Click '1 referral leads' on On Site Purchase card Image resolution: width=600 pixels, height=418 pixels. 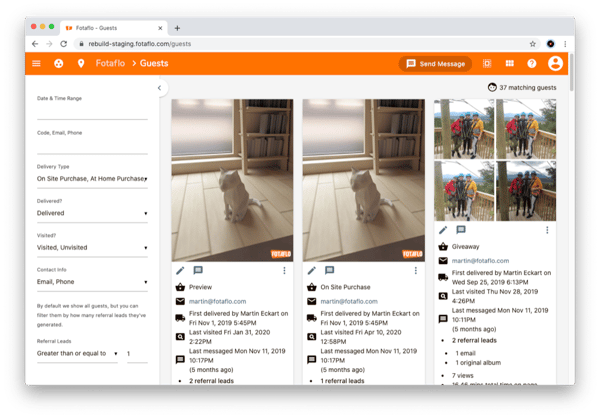click(342, 381)
